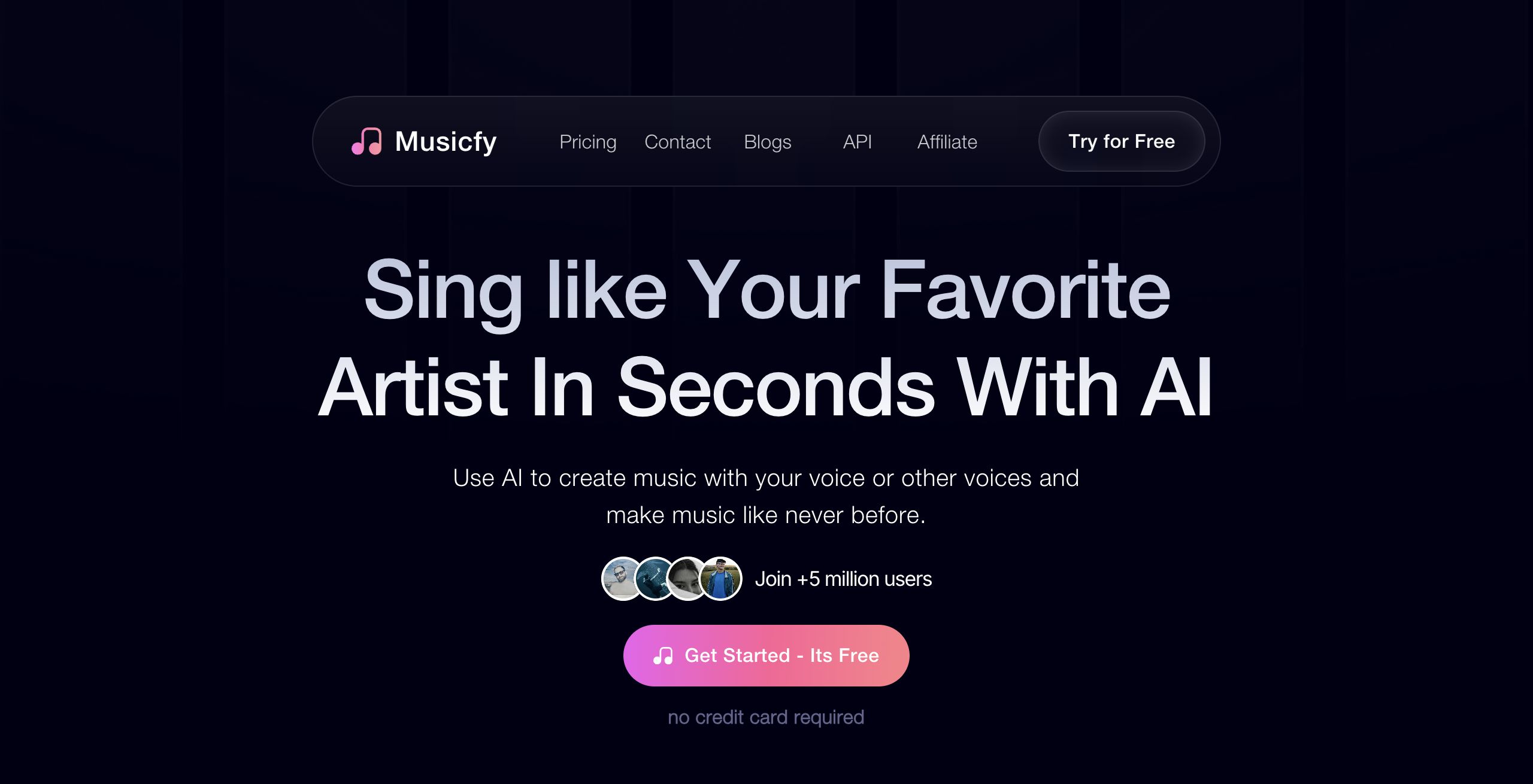
Task: Select the black-and-white woman's face avatar
Action: point(687,579)
